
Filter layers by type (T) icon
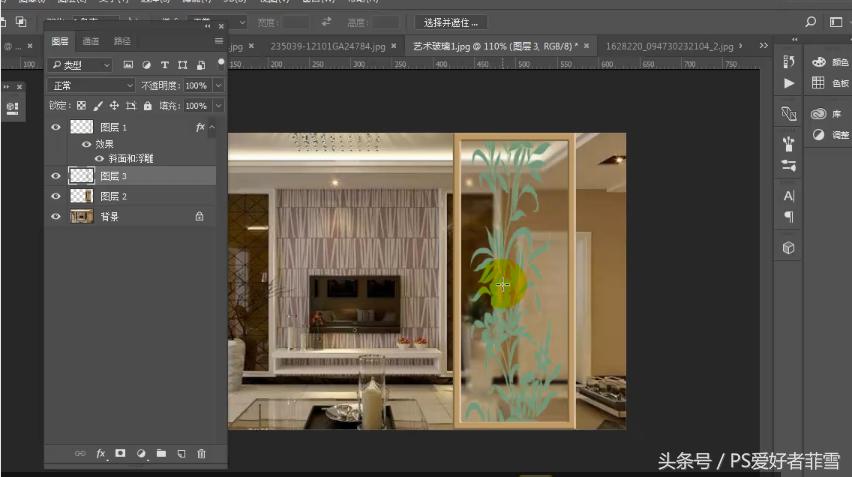point(165,65)
